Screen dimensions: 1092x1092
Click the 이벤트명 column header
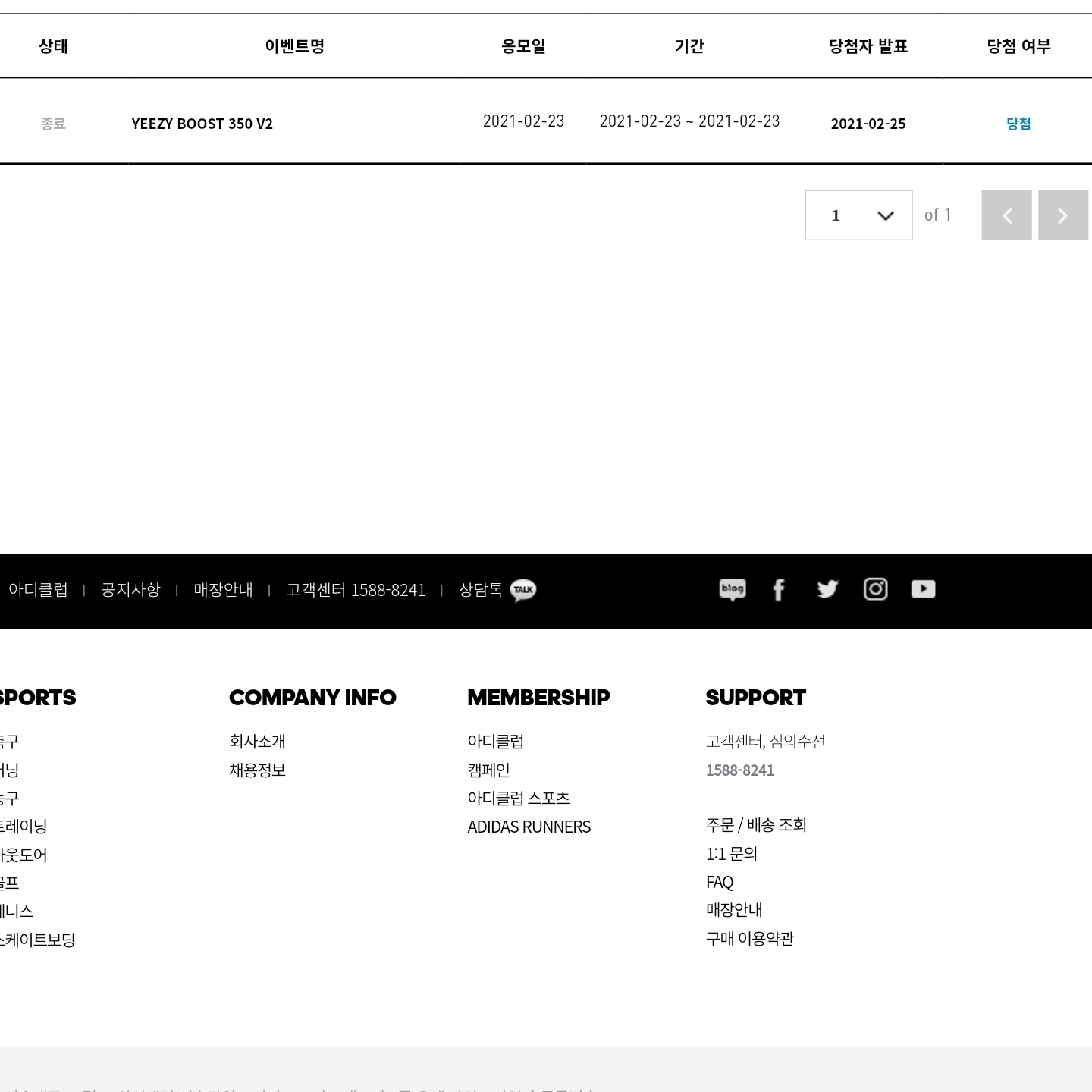pyautogui.click(x=294, y=46)
